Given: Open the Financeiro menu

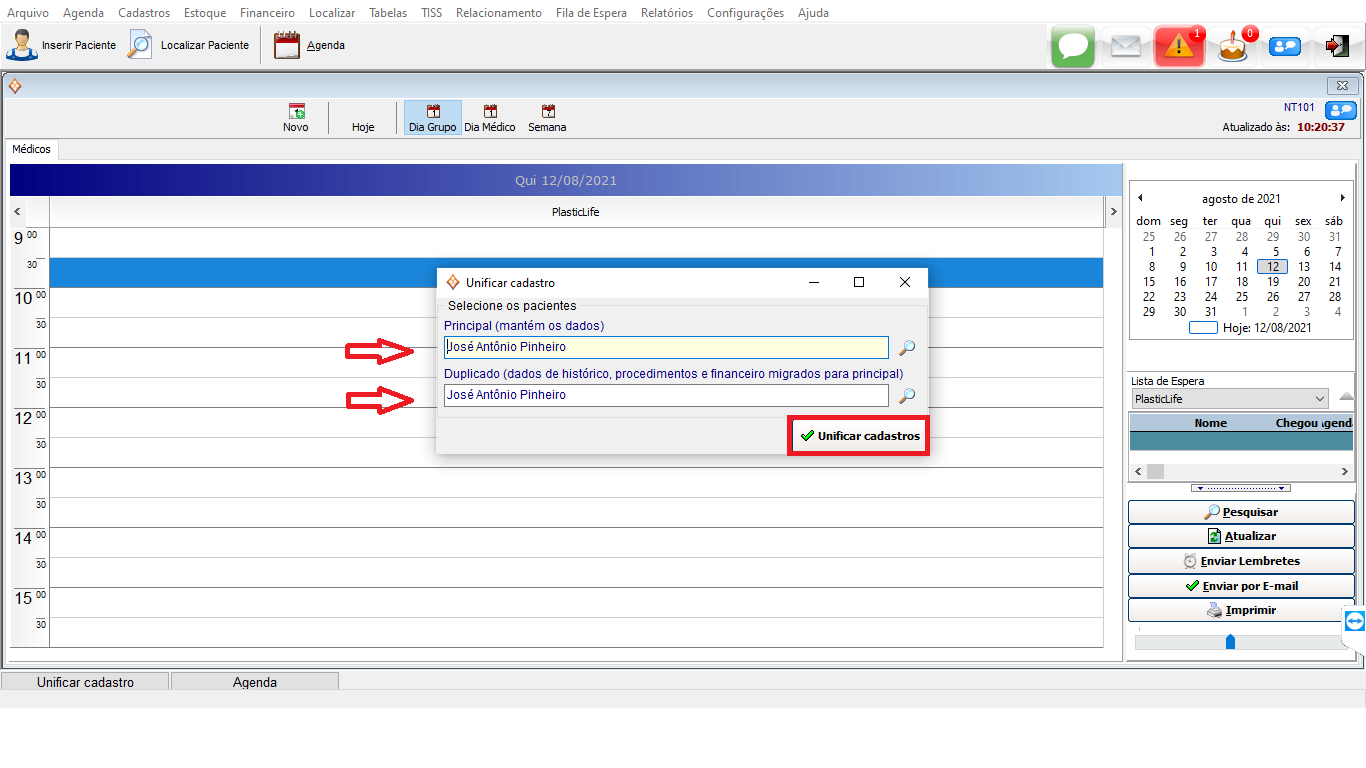Looking at the screenshot, I should pos(267,13).
